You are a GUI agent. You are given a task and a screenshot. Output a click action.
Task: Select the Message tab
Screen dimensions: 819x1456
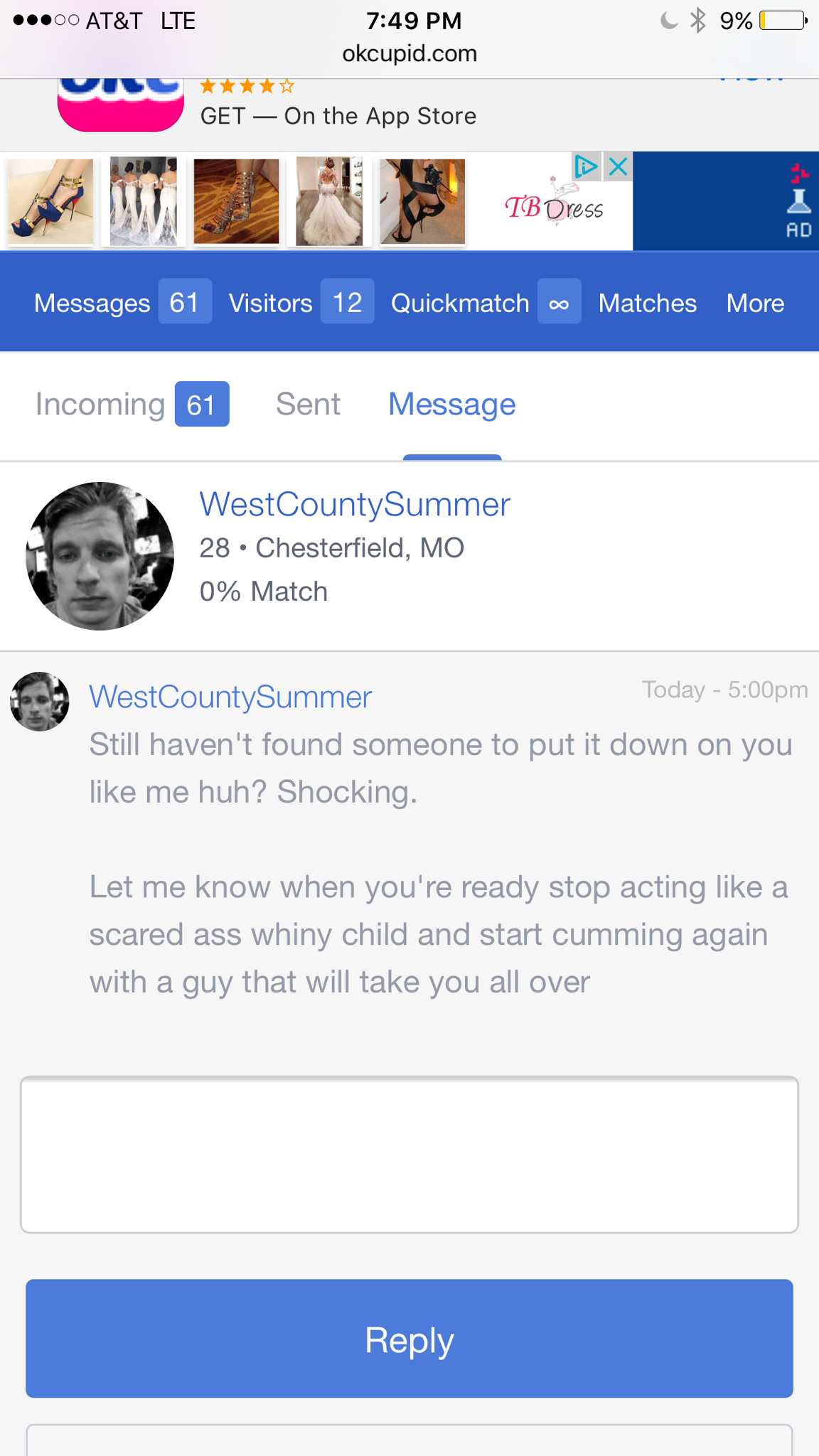point(451,404)
